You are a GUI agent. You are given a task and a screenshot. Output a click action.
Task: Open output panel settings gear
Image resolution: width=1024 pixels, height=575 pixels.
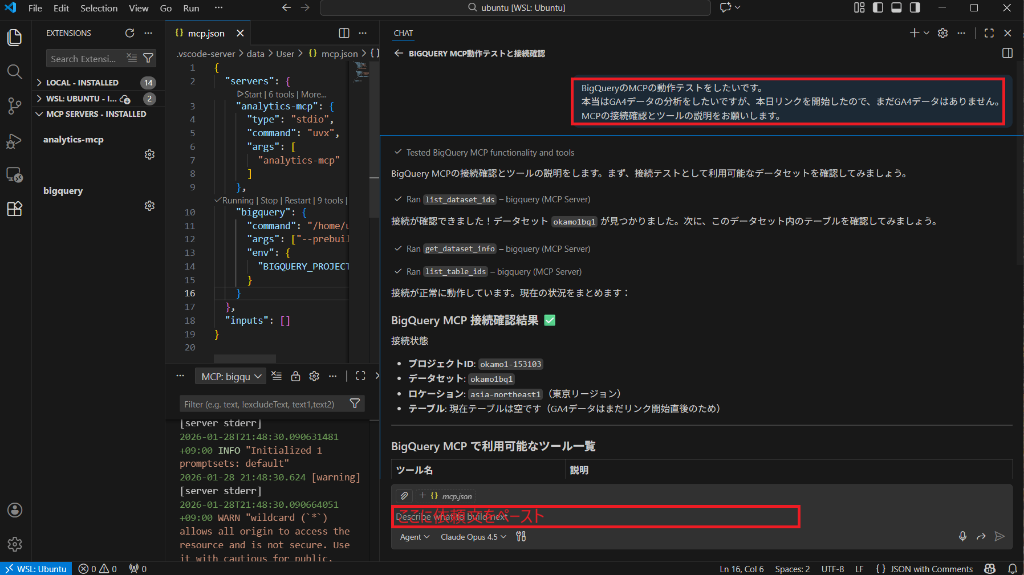[314, 376]
